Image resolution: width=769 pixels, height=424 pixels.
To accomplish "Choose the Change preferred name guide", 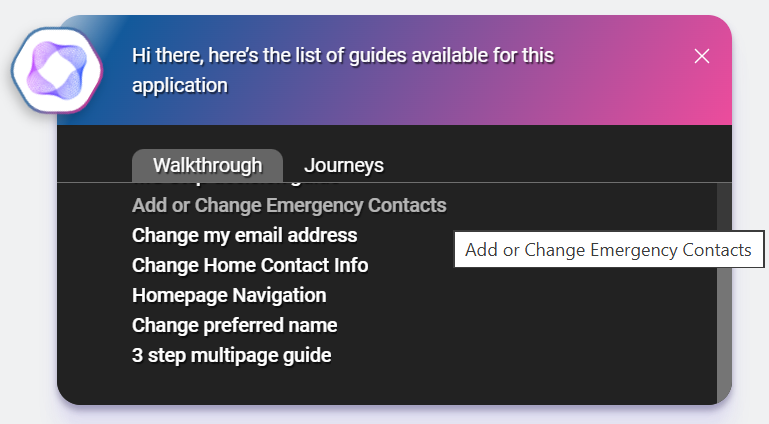I will [x=234, y=326].
